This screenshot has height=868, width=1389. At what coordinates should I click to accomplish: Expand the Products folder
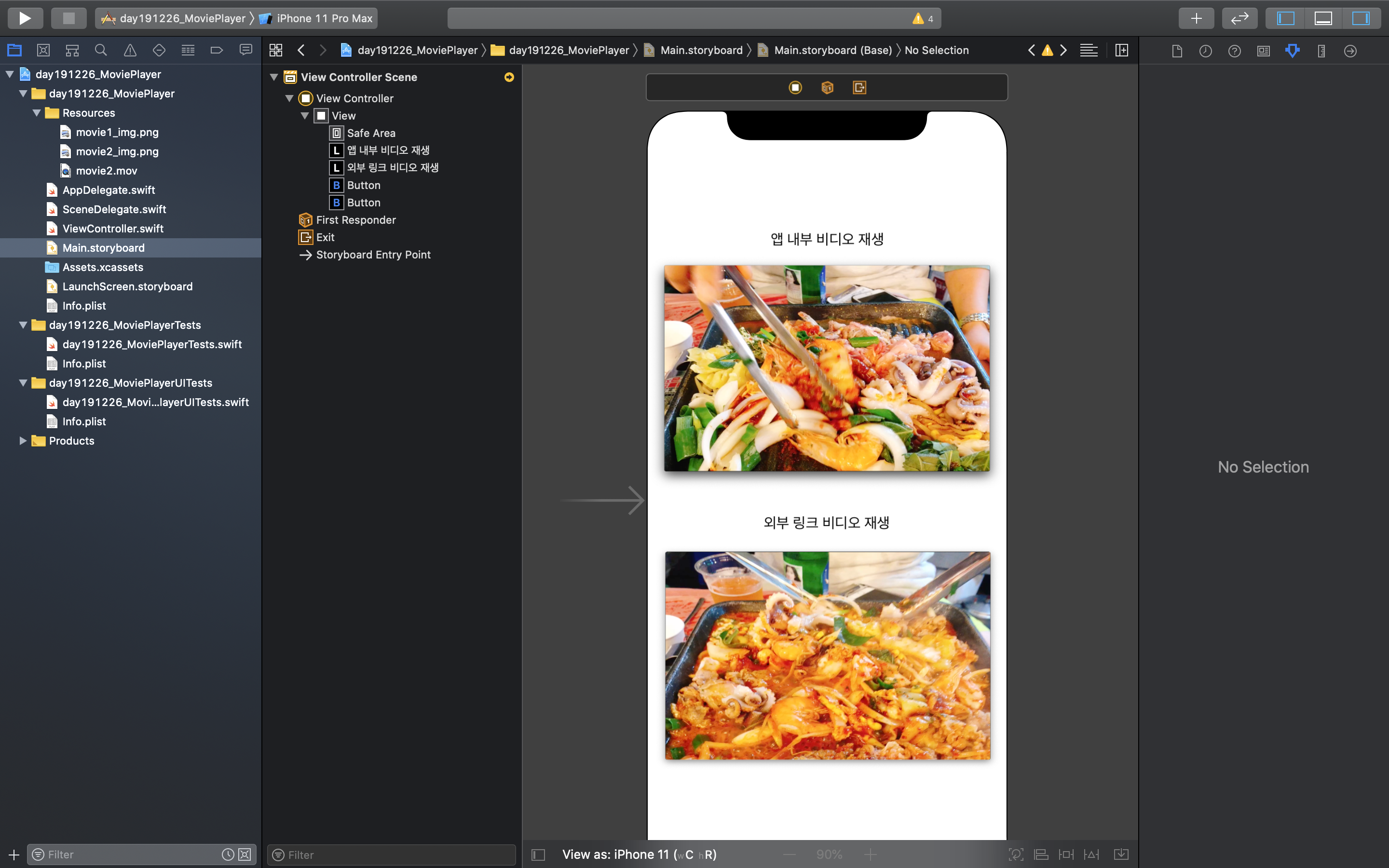coord(23,441)
